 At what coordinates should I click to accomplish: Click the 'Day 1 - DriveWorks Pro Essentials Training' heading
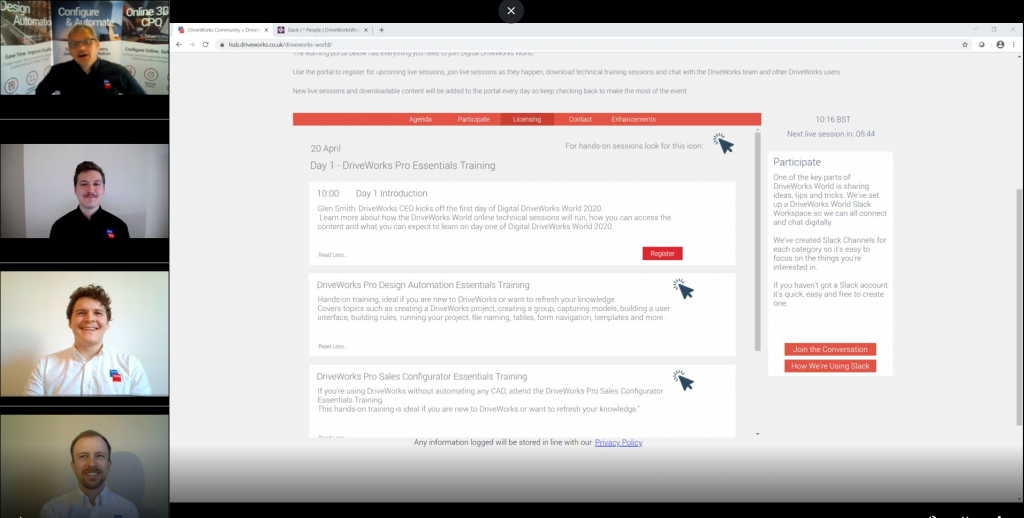click(x=402, y=165)
